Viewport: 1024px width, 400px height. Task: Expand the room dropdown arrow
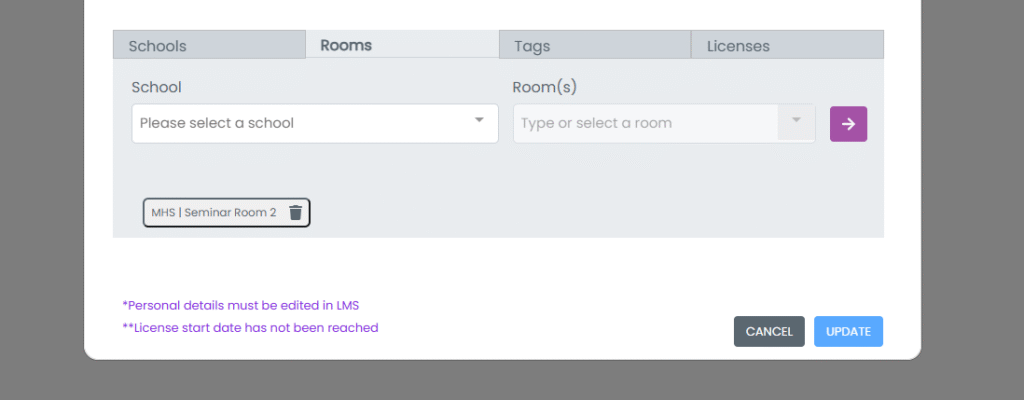click(x=796, y=121)
